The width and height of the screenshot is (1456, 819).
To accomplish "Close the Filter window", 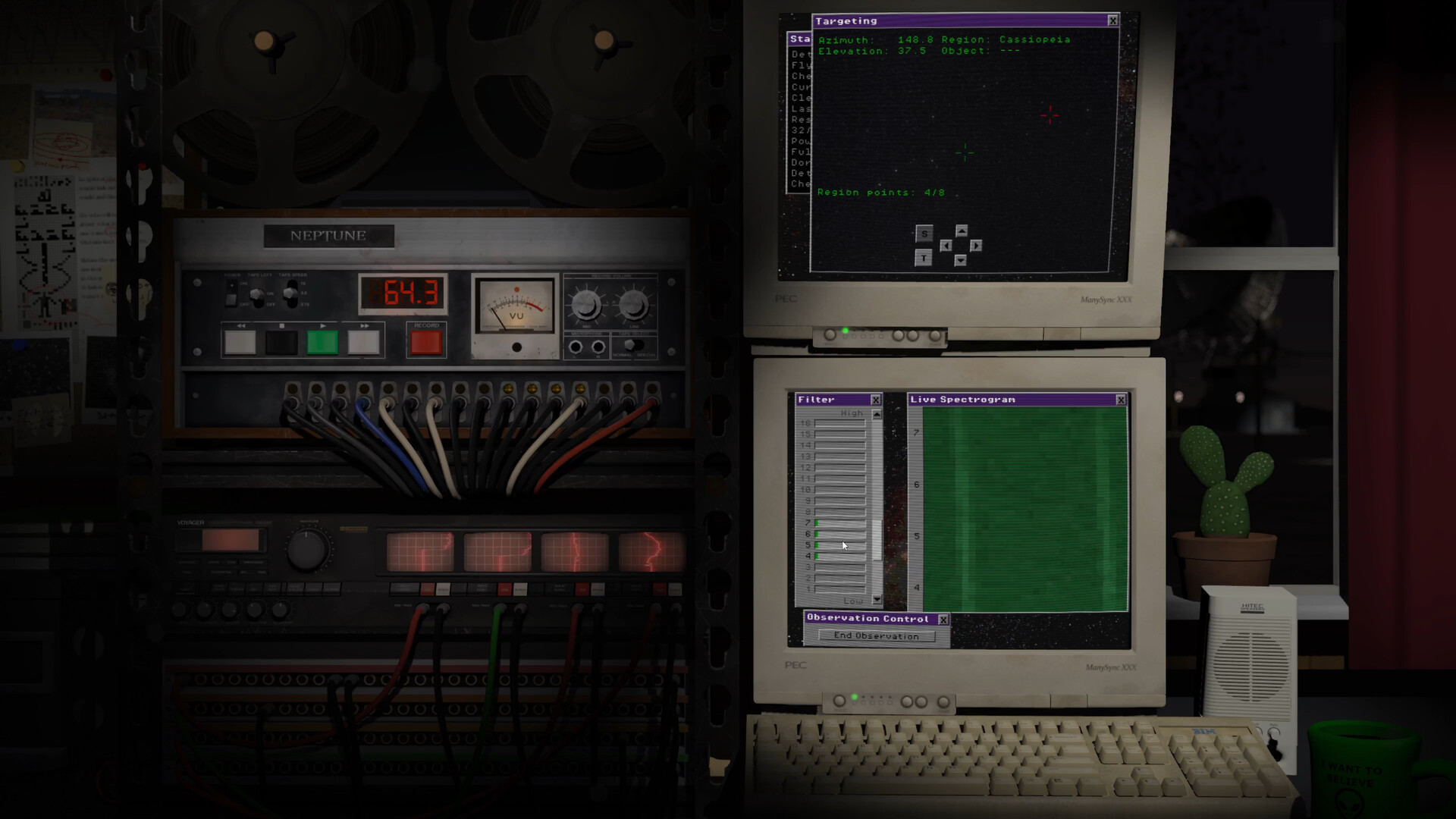I will click(x=876, y=400).
